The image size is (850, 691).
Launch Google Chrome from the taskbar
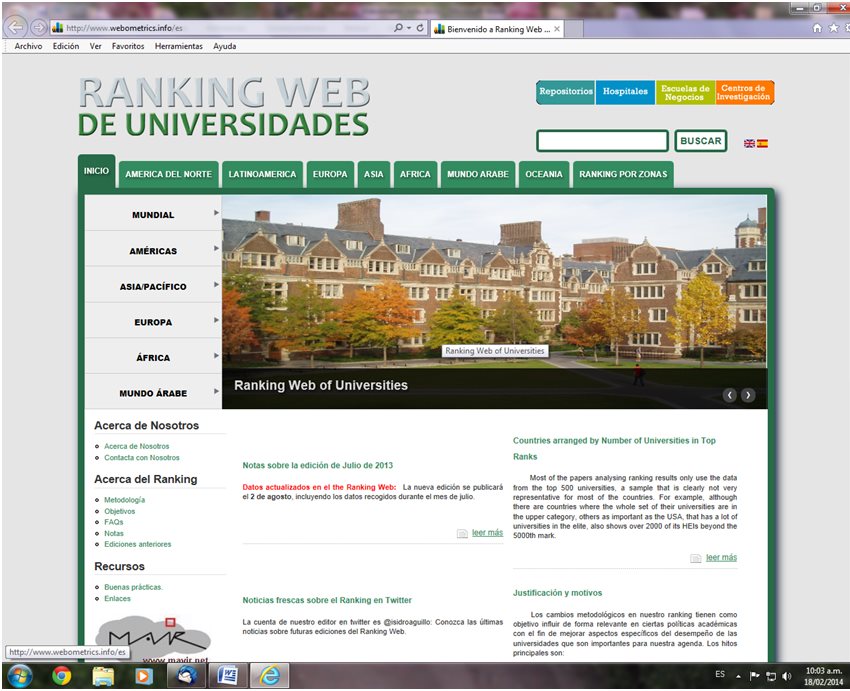pos(61,676)
